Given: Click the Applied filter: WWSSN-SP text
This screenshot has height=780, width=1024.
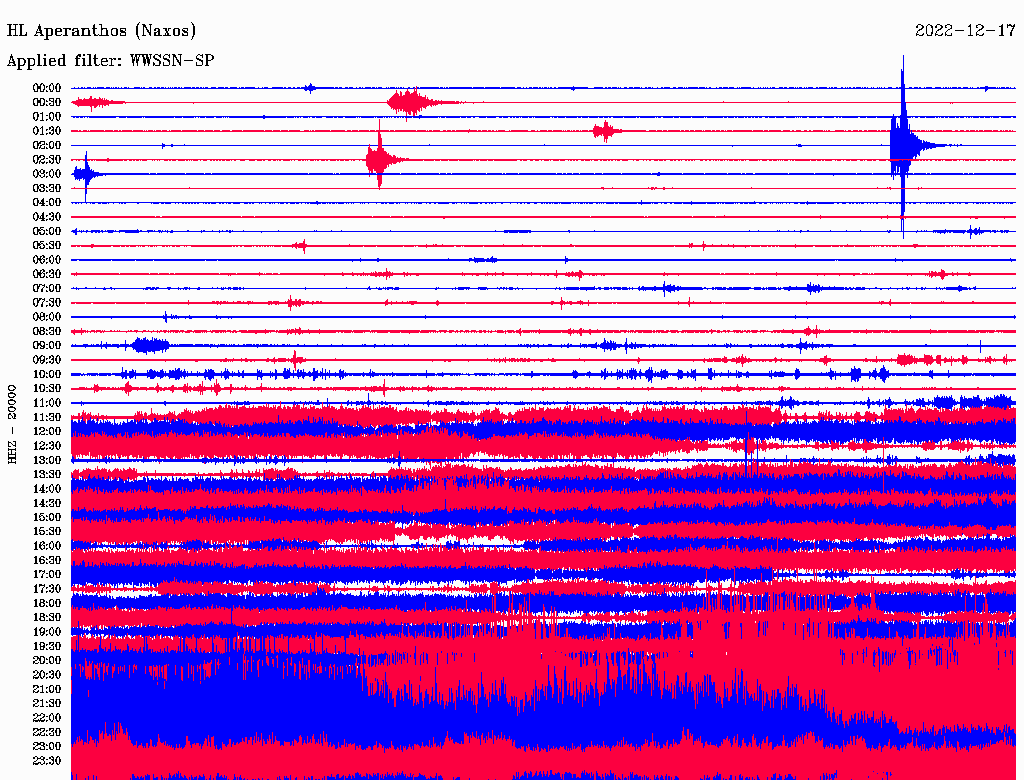Looking at the screenshot, I should tap(110, 60).
